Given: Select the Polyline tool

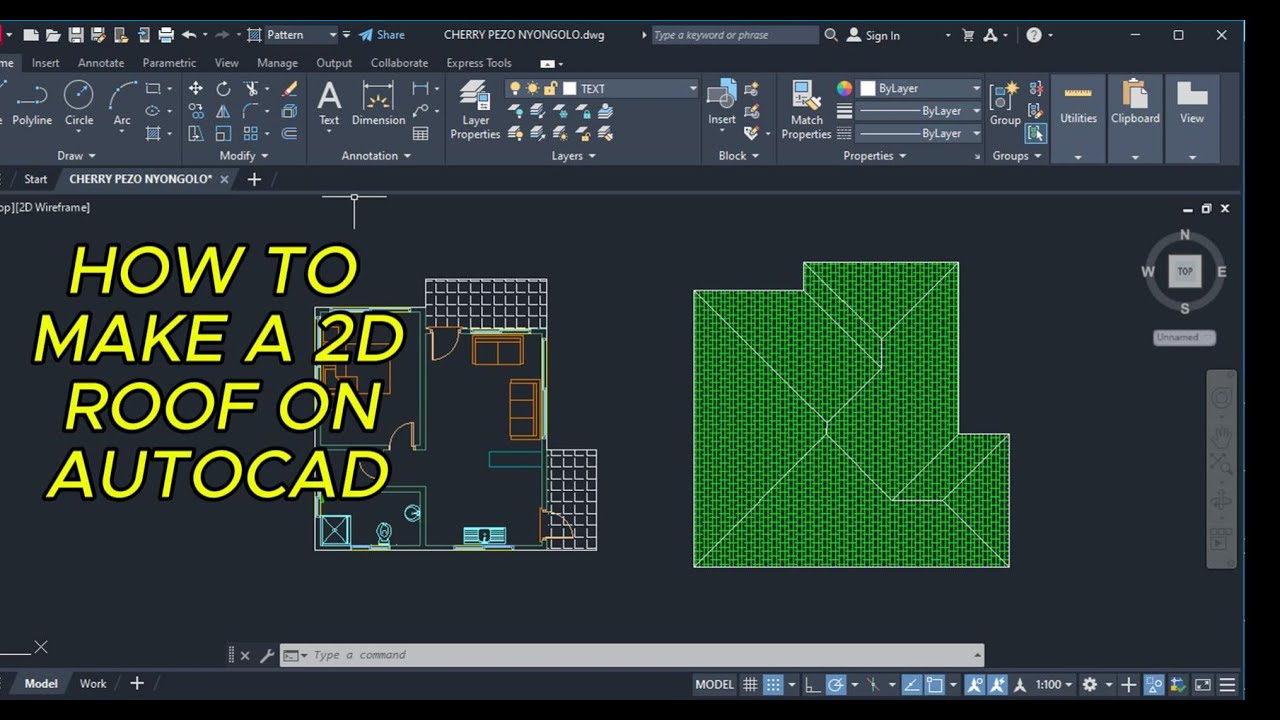Looking at the screenshot, I should coord(32,104).
